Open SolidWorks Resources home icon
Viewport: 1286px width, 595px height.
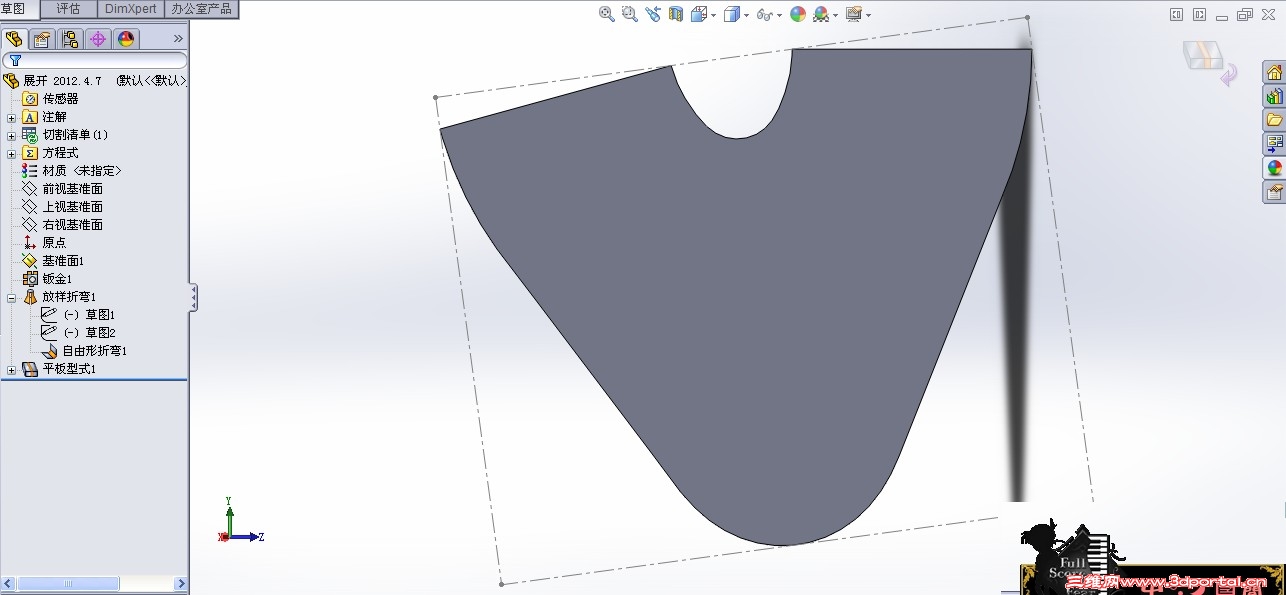coord(1274,72)
